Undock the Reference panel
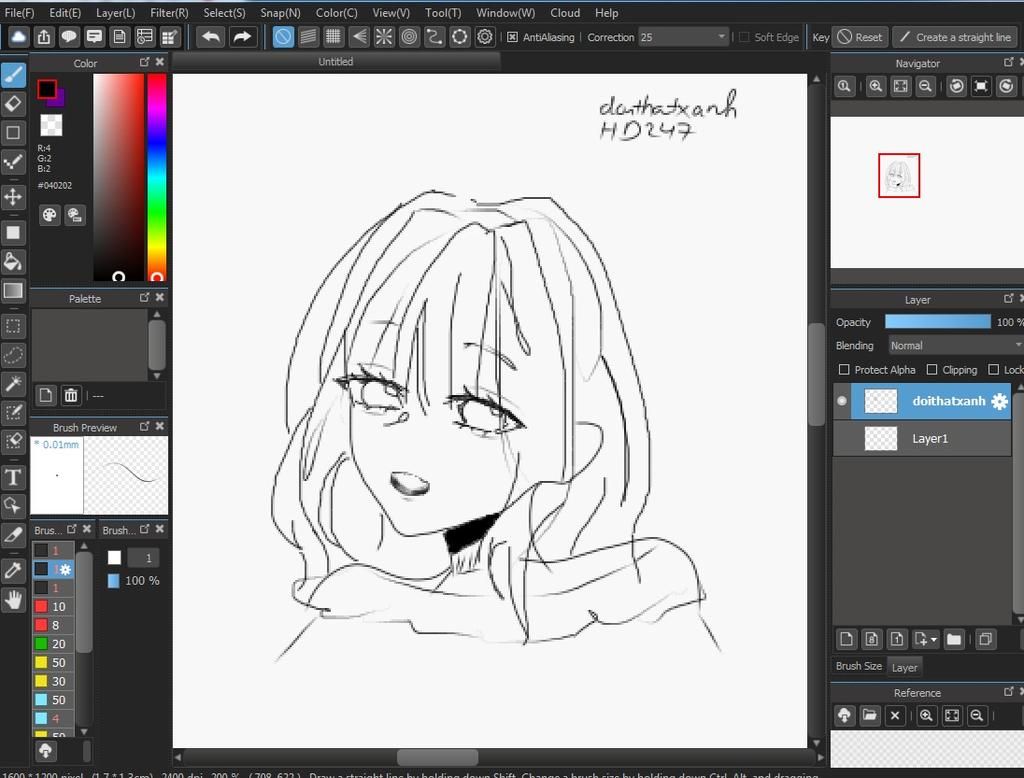Screen dimensions: 1024x778 [x=1008, y=692]
